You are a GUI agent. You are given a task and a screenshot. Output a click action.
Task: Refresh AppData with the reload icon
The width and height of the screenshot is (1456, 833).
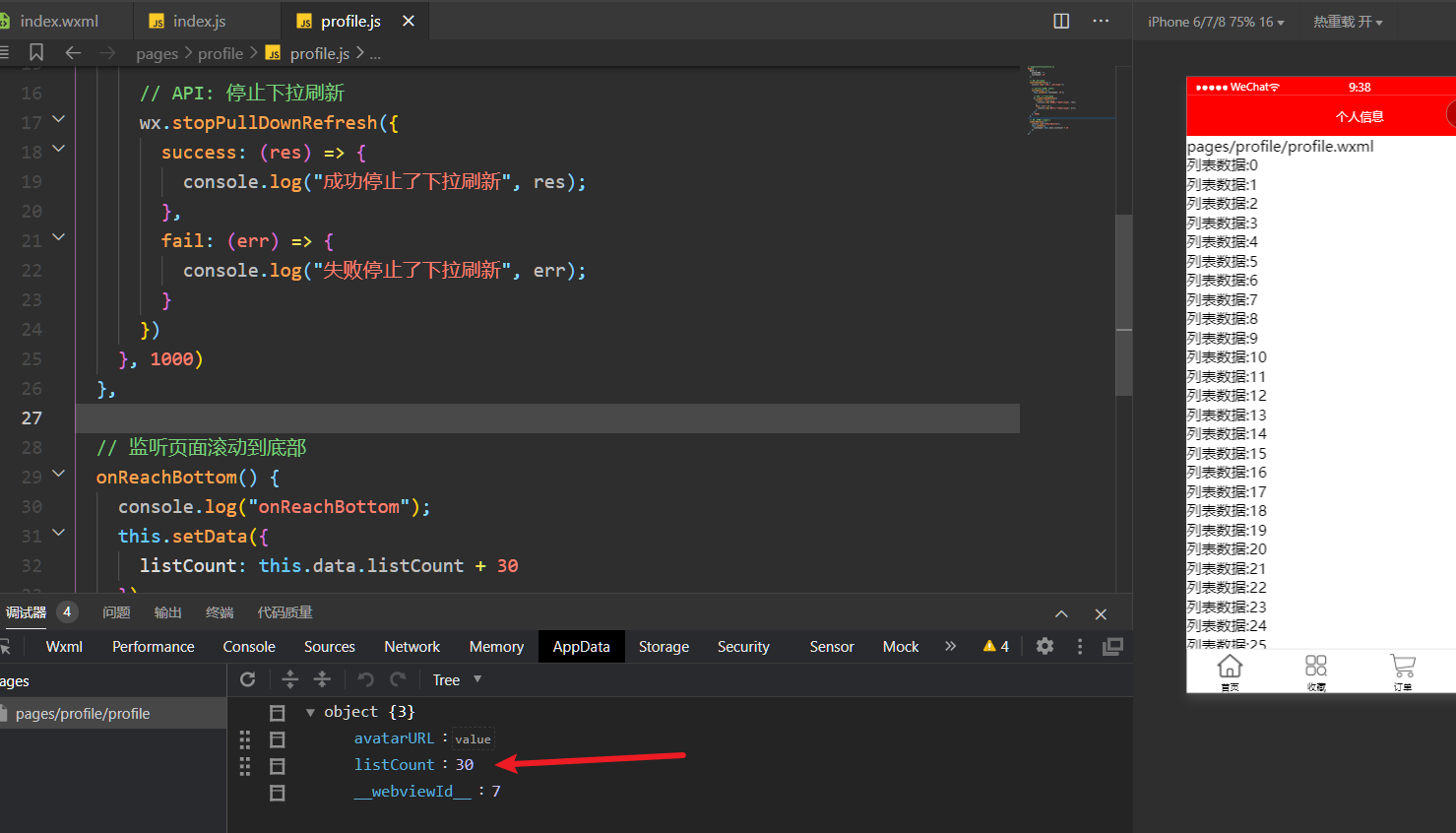pos(248,679)
